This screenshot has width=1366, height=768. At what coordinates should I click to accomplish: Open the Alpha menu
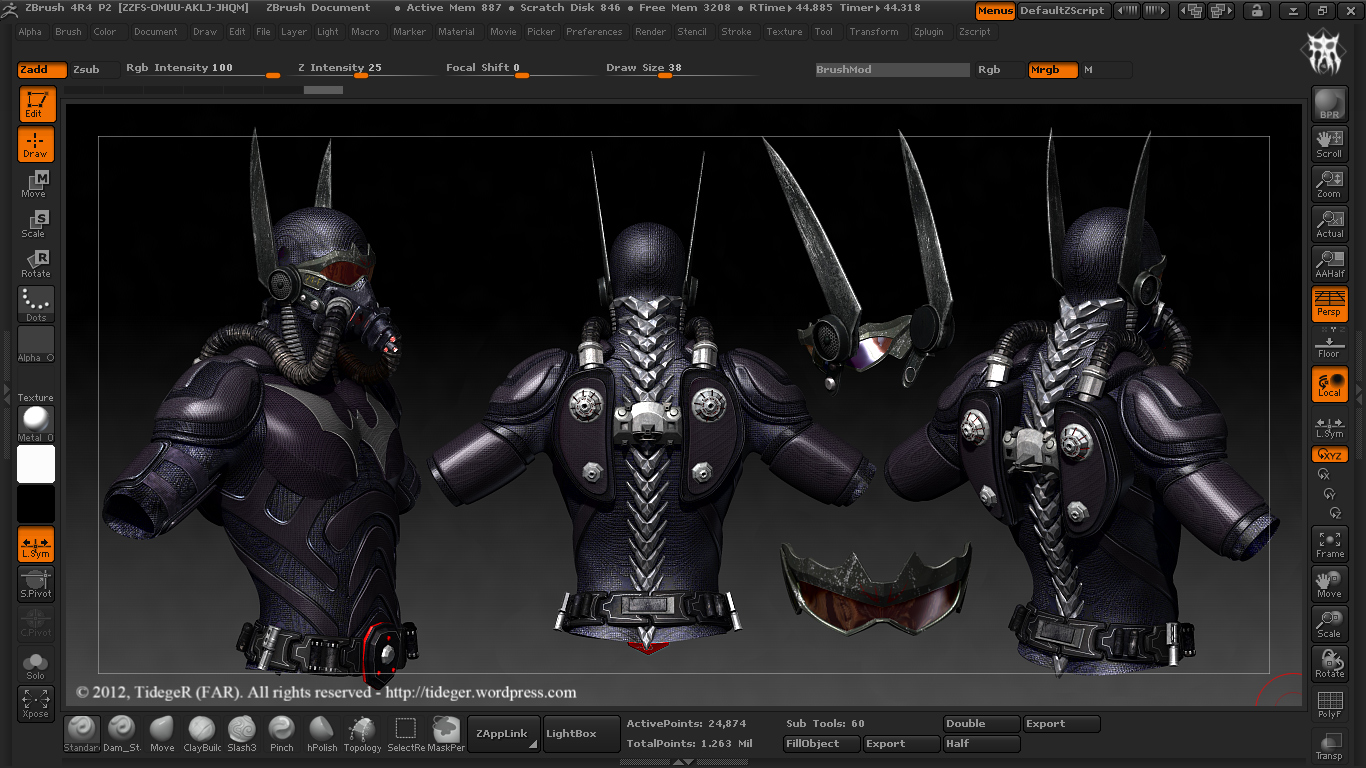[30, 32]
